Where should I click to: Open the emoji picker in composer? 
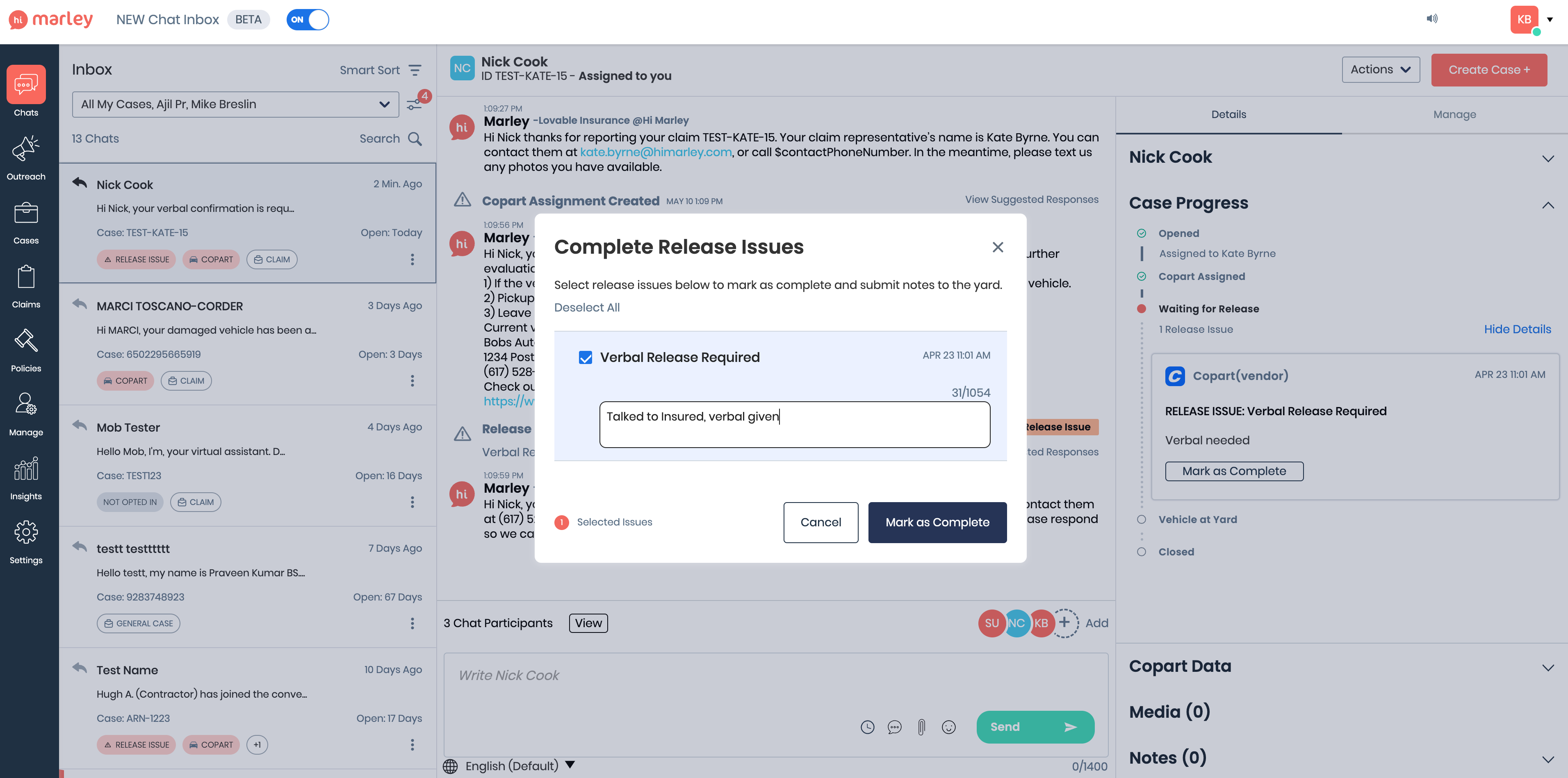pyautogui.click(x=948, y=726)
